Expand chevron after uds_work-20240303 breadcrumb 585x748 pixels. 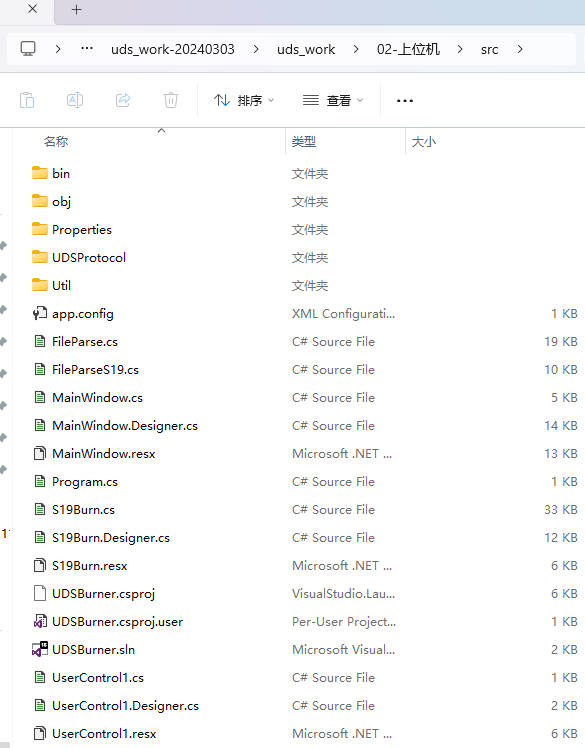pos(256,49)
